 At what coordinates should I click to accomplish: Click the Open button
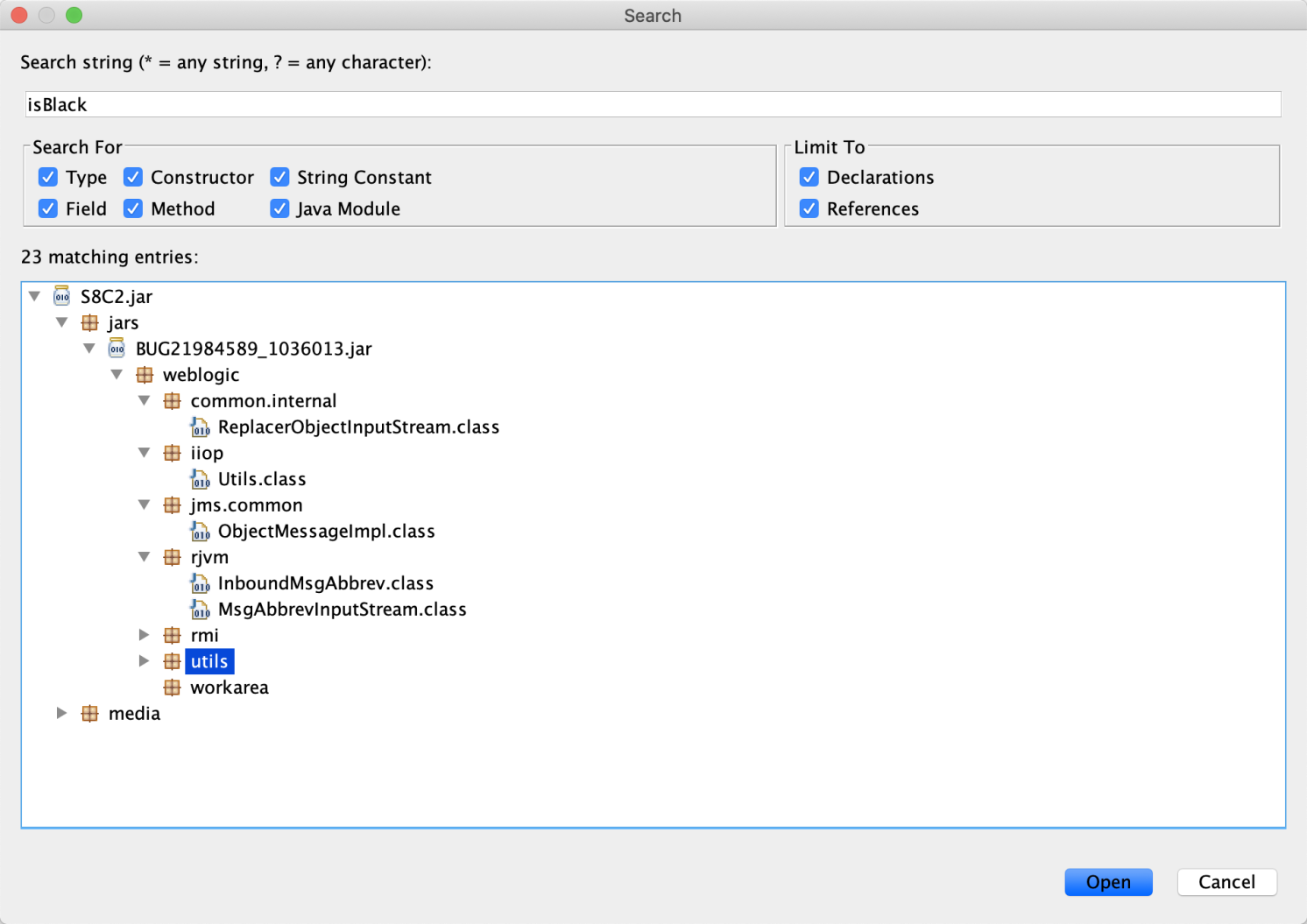[x=1108, y=882]
